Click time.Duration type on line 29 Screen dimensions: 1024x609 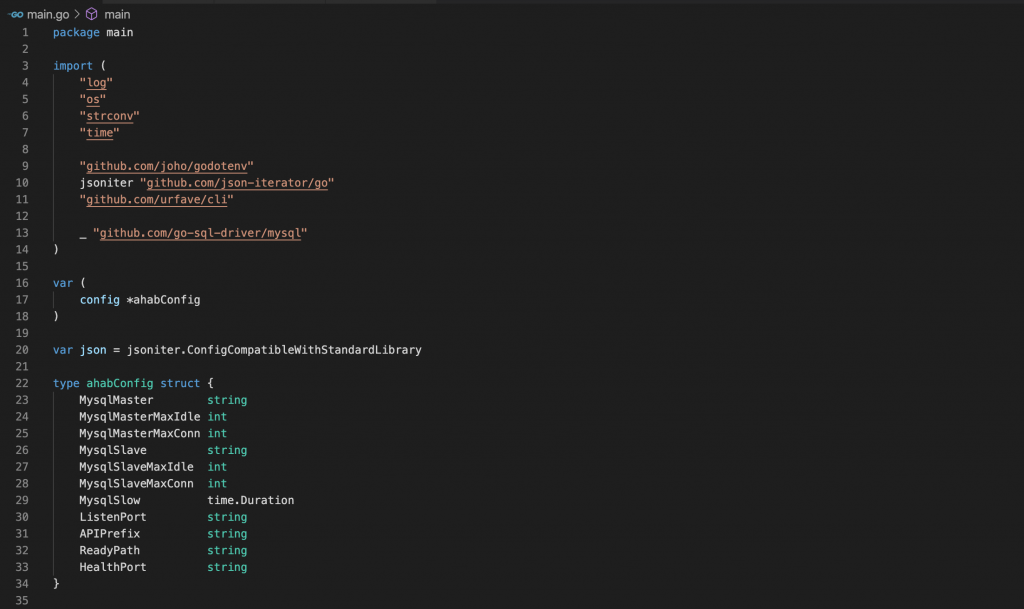point(251,500)
